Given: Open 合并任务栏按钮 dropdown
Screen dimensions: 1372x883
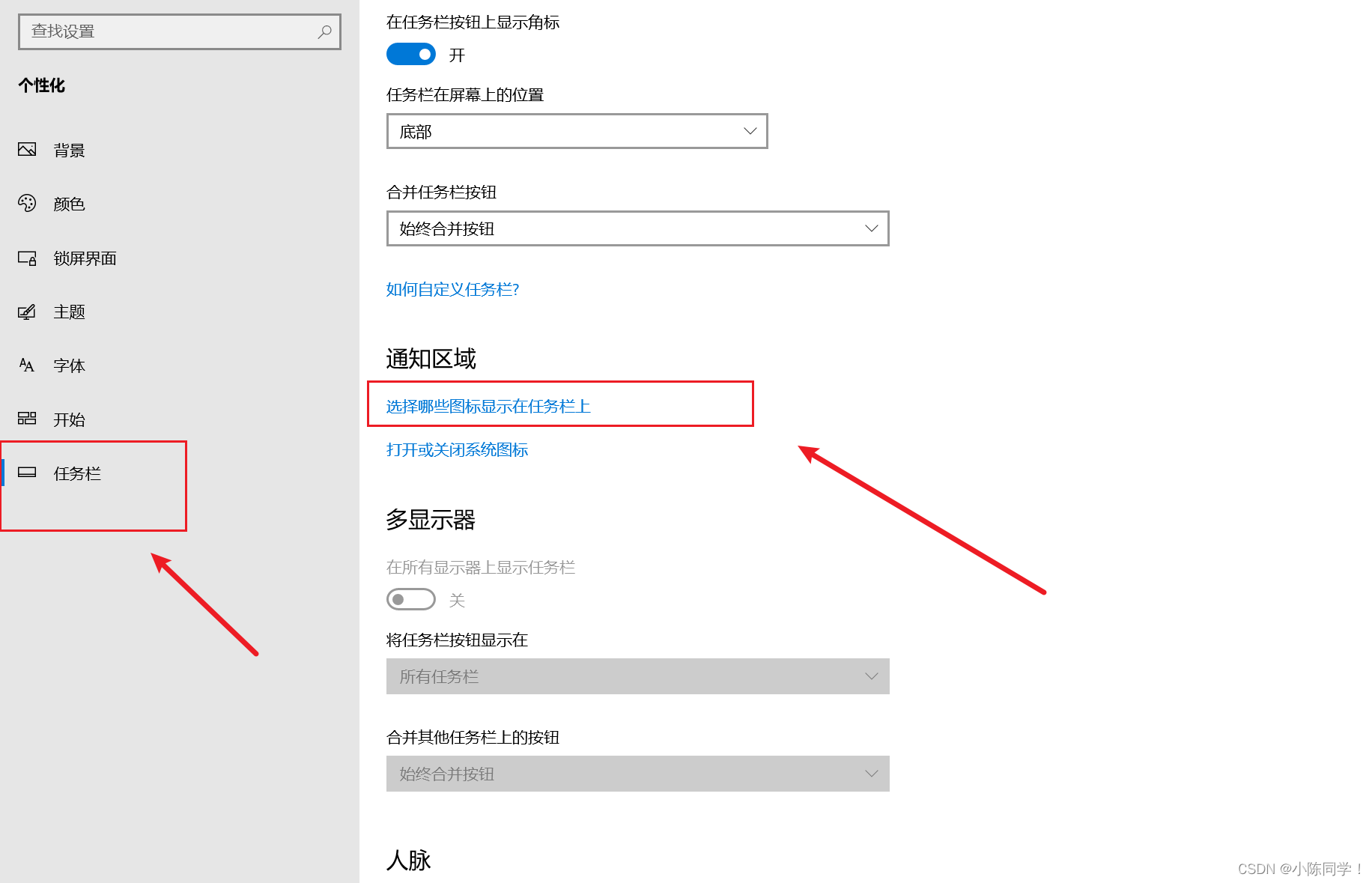Looking at the screenshot, I should (637, 228).
